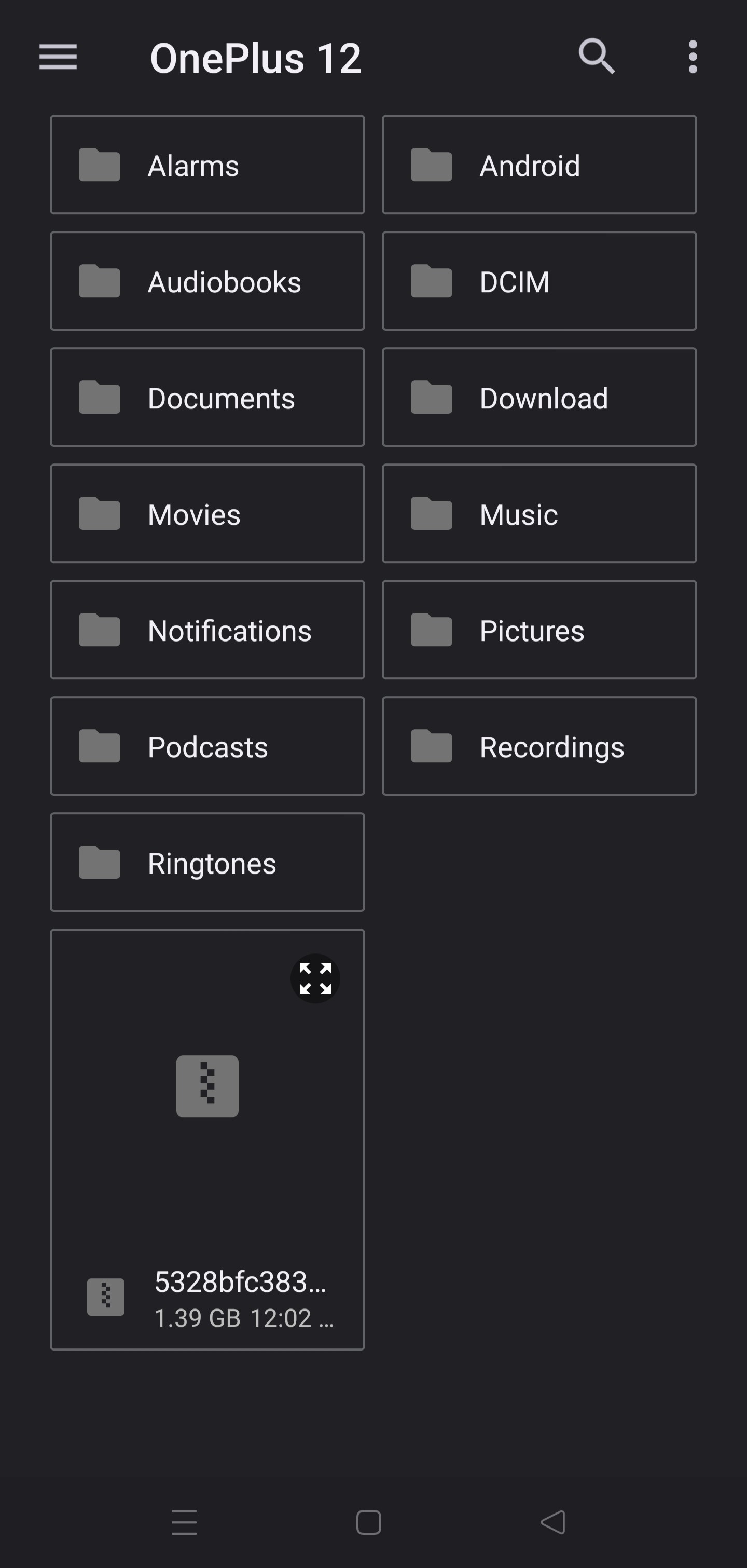Open the Android folder
This screenshot has height=1568, width=747.
[x=539, y=165]
